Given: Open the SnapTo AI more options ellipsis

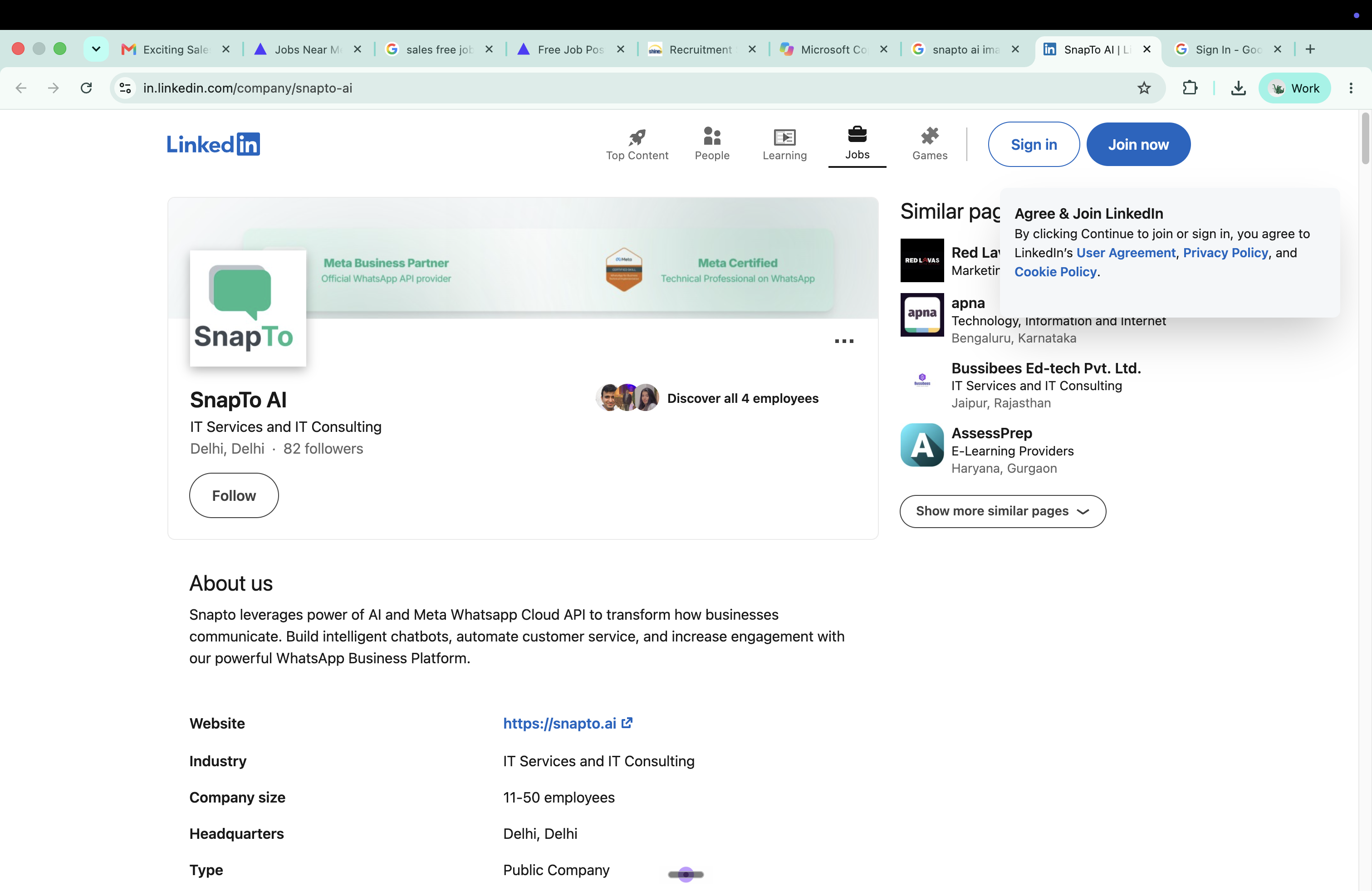Looking at the screenshot, I should (x=844, y=341).
